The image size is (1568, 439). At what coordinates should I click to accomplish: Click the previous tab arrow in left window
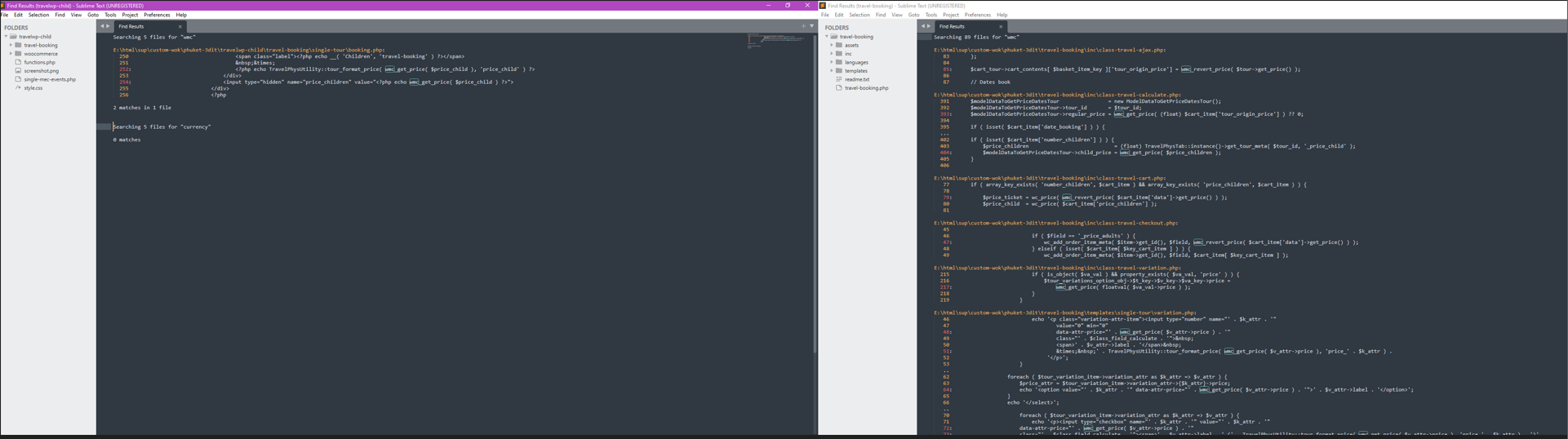click(x=102, y=26)
